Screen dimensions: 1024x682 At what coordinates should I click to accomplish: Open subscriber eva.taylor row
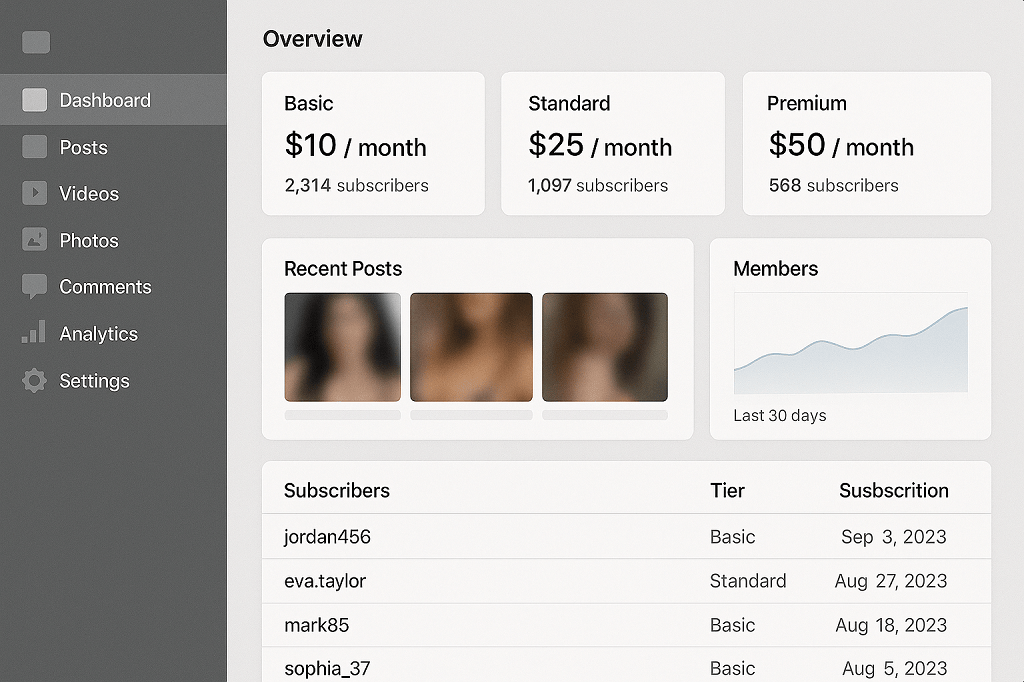pos(626,581)
